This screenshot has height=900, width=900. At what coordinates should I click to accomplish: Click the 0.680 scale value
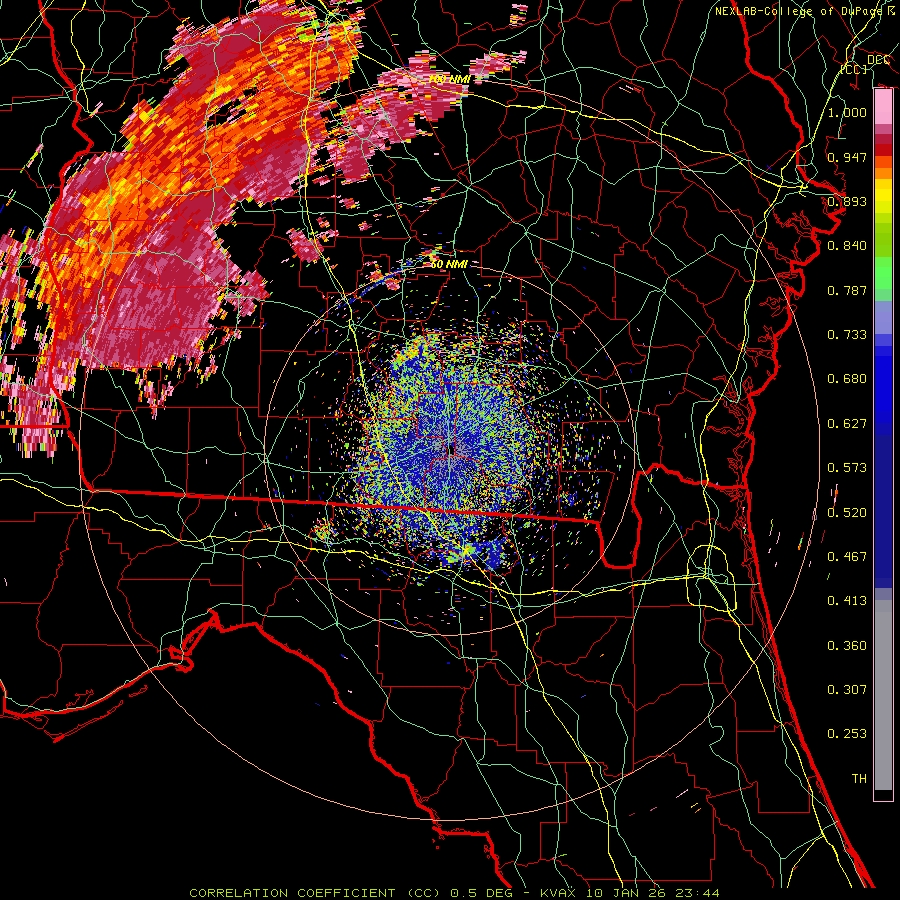click(847, 379)
